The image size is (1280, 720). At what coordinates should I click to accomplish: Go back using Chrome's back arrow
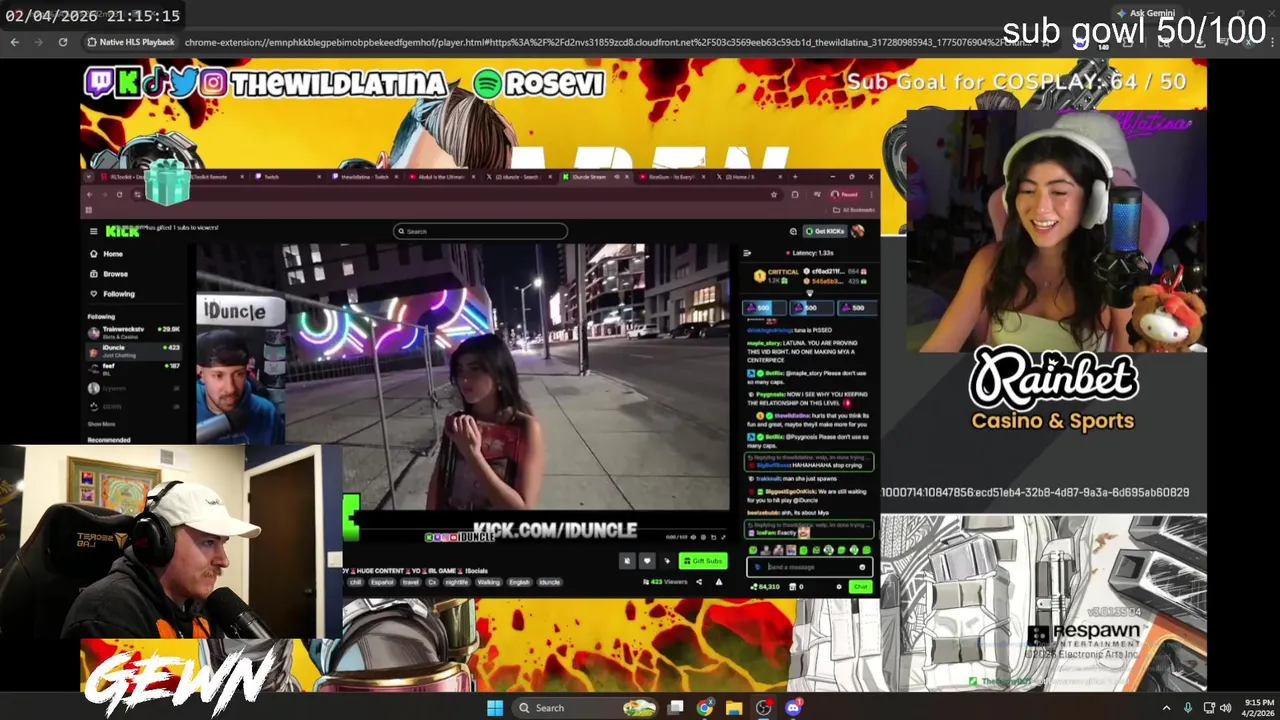(14, 42)
